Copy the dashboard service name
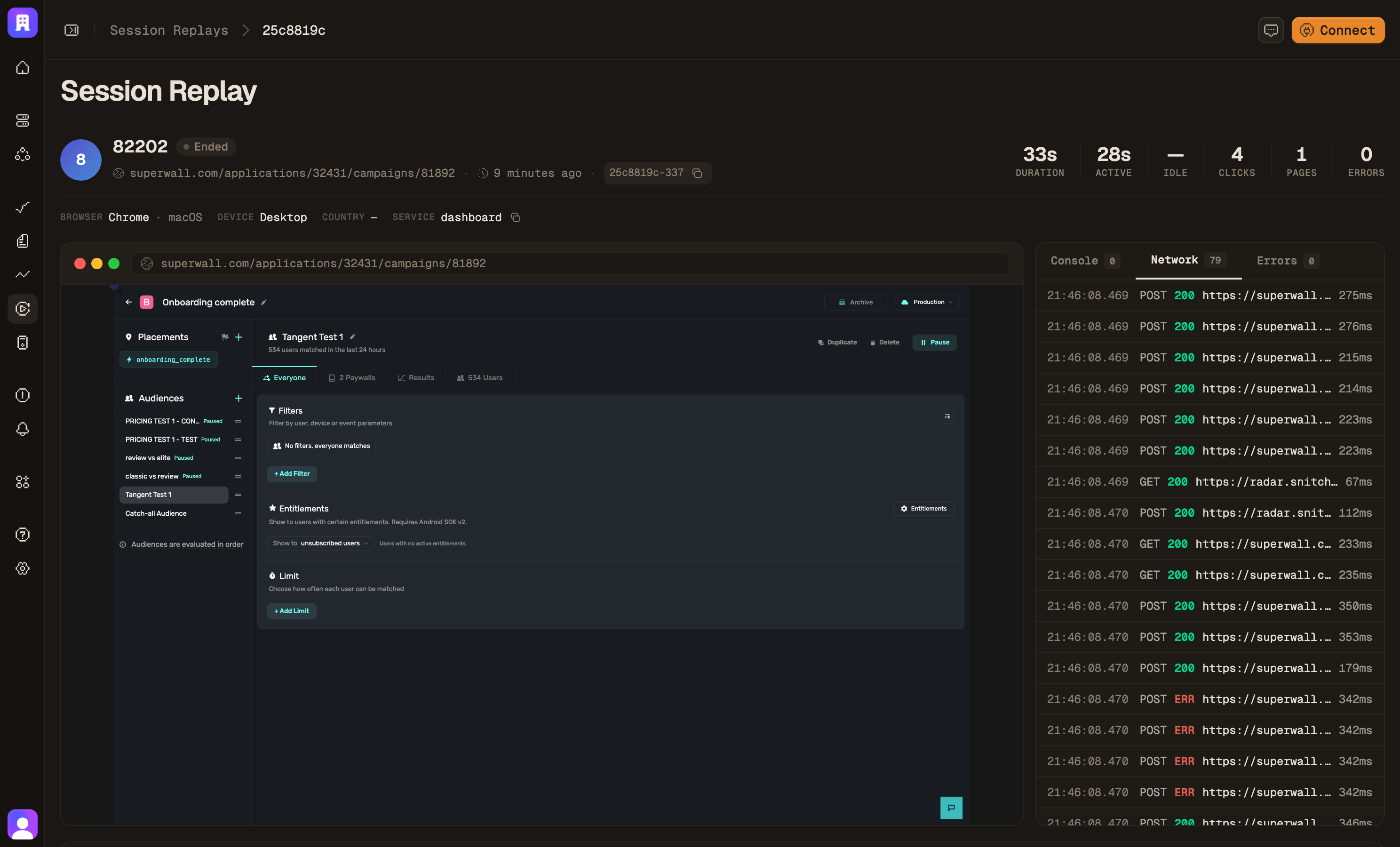The image size is (1400, 847). [x=515, y=217]
